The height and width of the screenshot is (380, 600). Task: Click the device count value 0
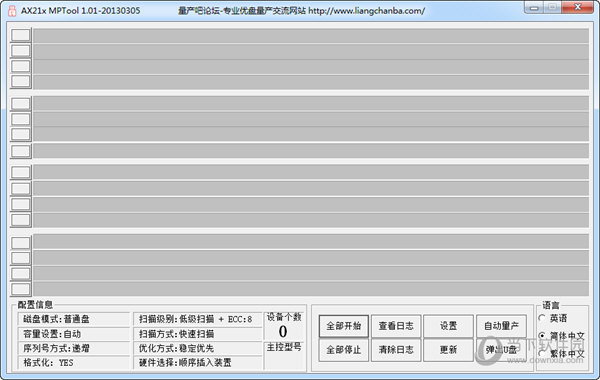(283, 331)
